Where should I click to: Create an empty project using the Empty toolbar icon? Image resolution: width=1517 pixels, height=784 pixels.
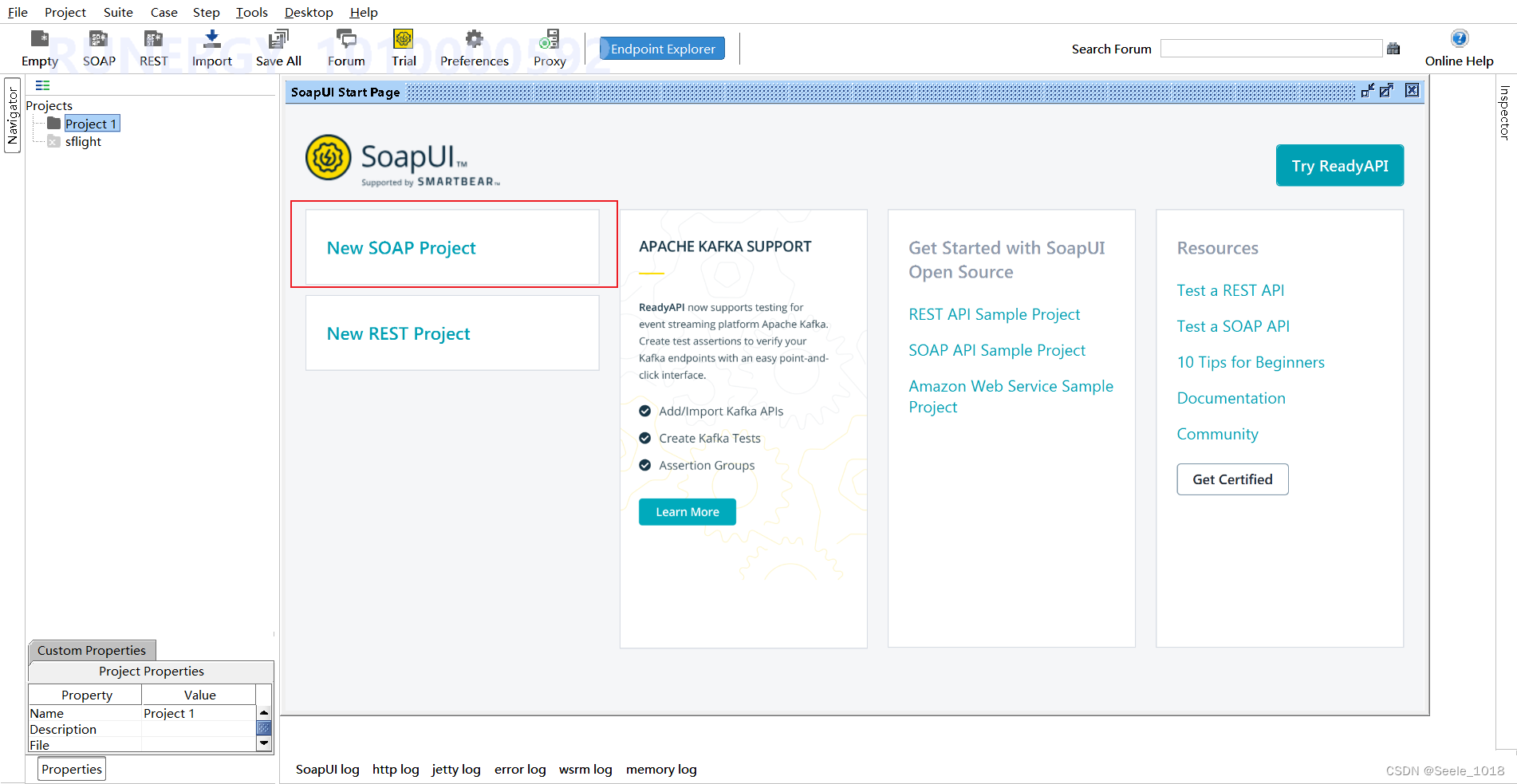coord(39,48)
